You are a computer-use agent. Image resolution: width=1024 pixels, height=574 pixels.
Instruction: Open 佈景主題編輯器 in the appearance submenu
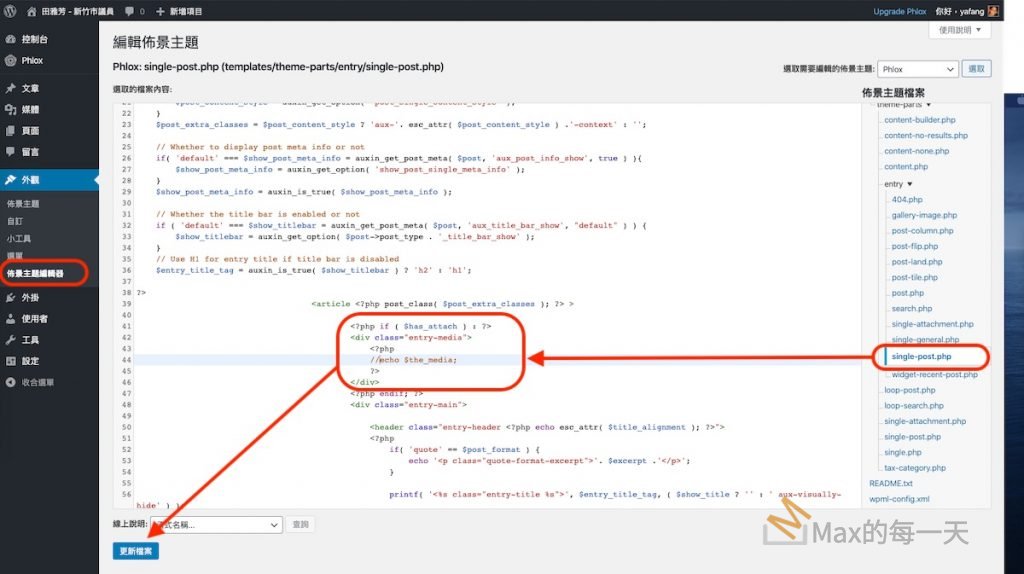pyautogui.click(x=36, y=272)
